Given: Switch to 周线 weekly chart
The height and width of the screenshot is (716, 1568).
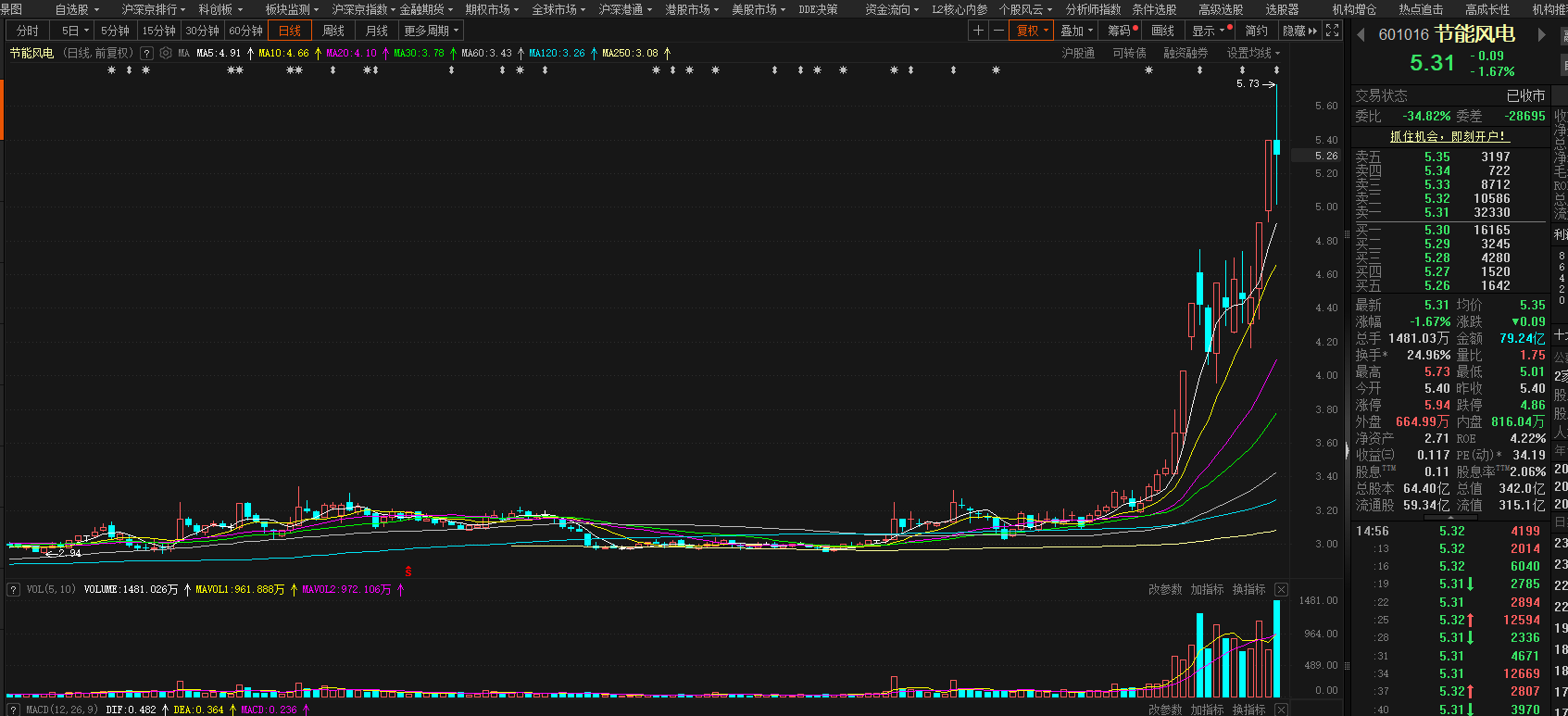Looking at the screenshot, I should (333, 31).
